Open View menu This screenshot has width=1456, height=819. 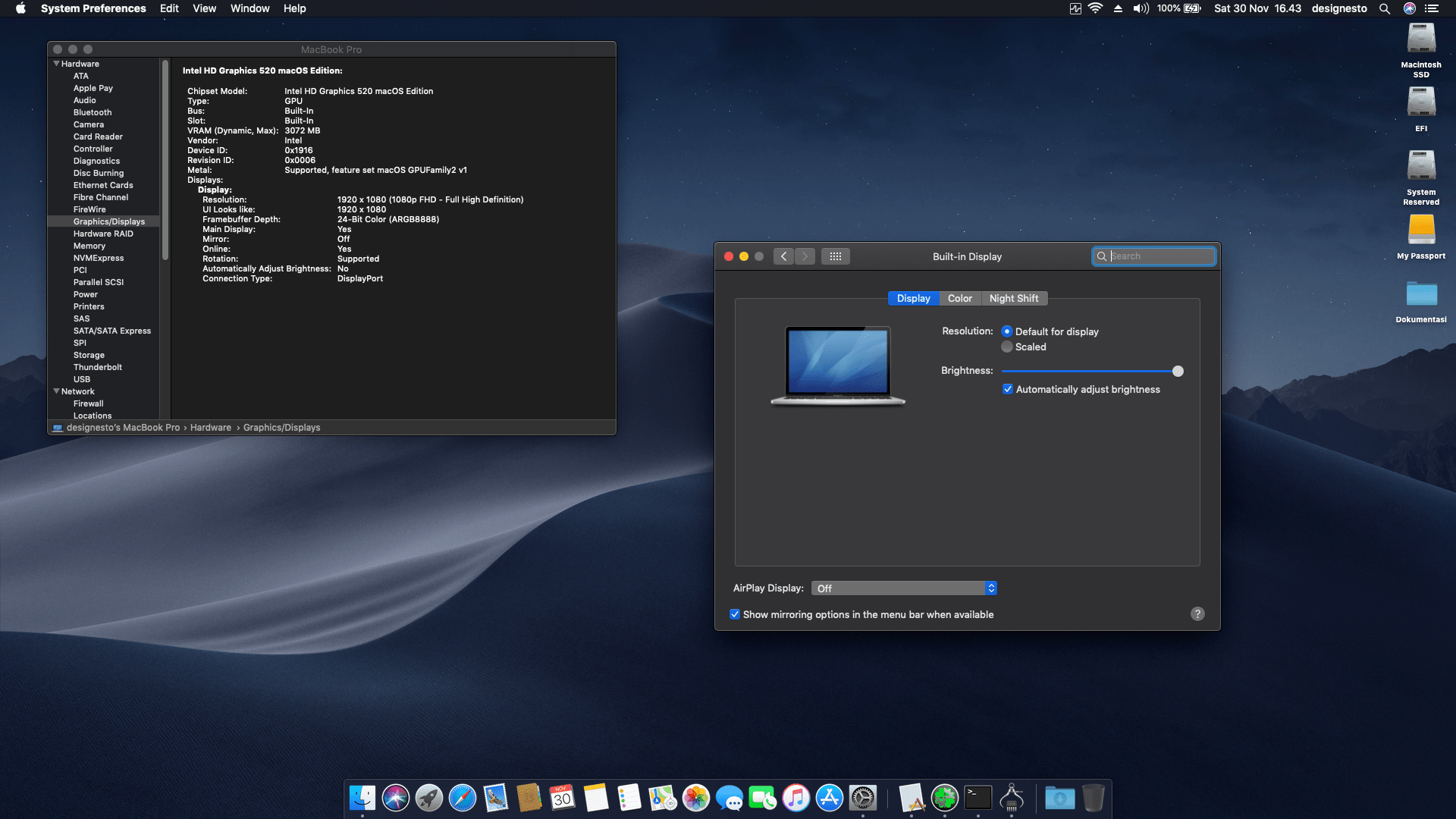tap(204, 8)
